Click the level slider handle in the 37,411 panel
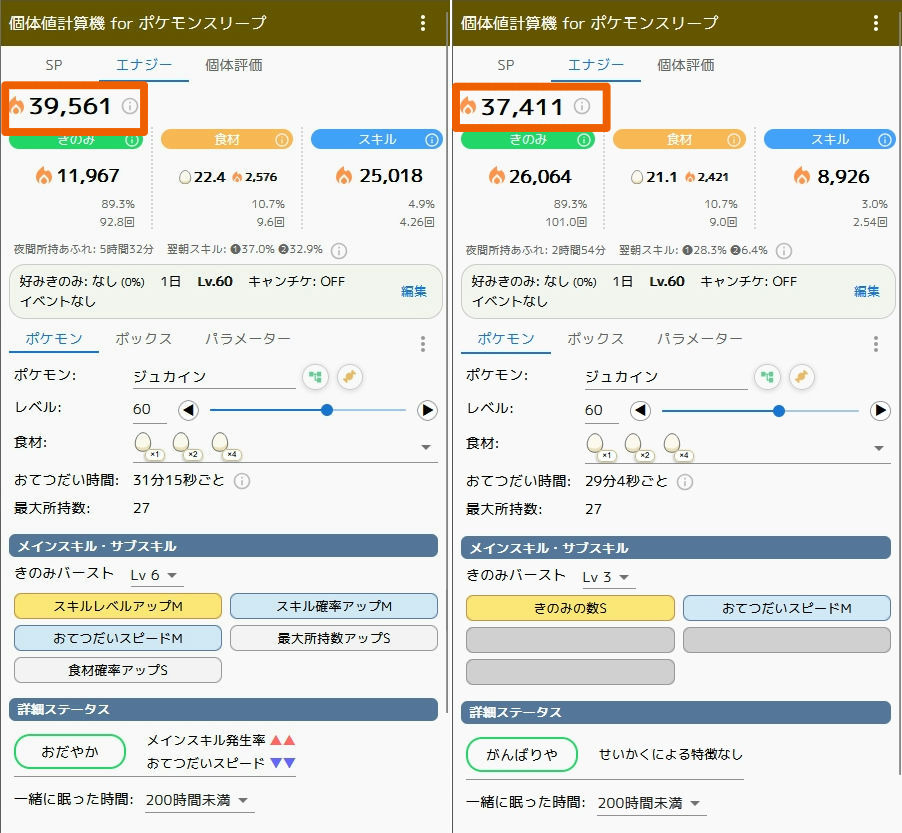The image size is (902, 833). pos(779,410)
